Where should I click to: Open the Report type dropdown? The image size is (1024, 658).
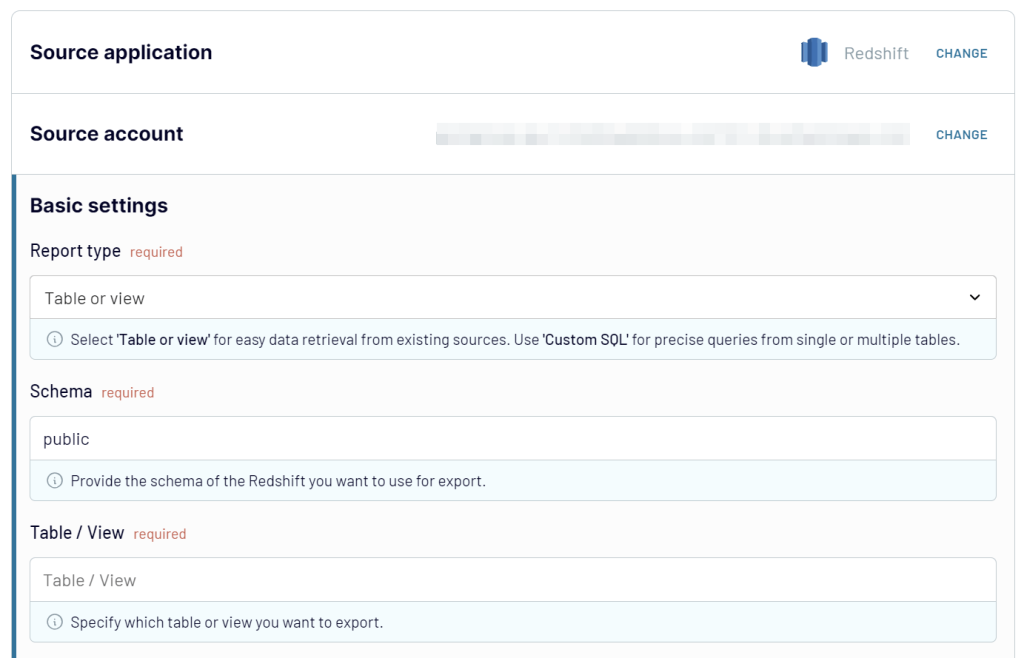pos(512,297)
